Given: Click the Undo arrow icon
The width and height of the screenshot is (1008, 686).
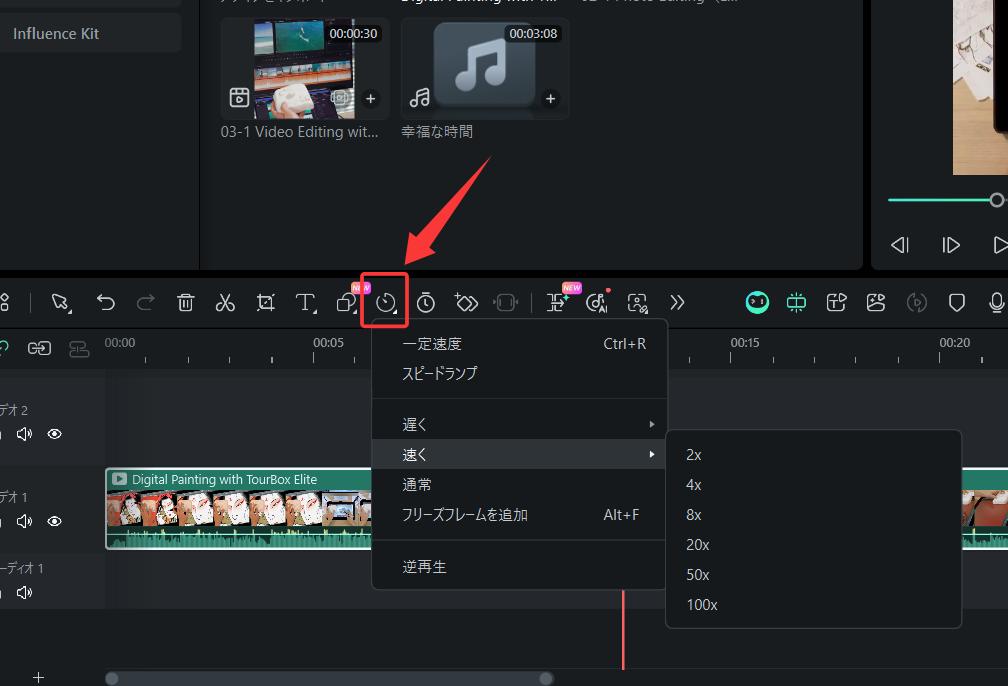Looking at the screenshot, I should [x=105, y=302].
